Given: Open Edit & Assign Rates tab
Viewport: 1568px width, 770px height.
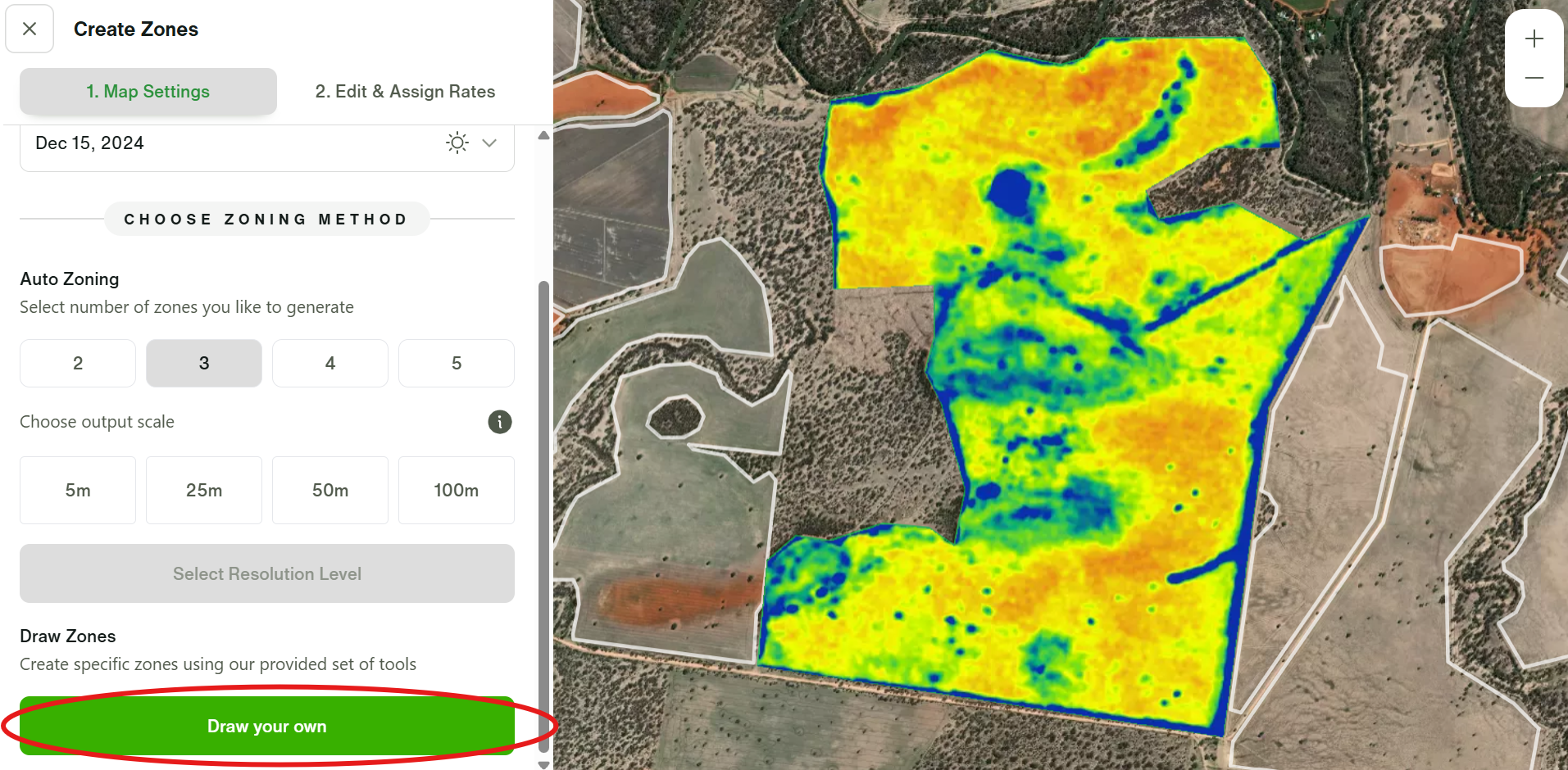Looking at the screenshot, I should pos(405,92).
